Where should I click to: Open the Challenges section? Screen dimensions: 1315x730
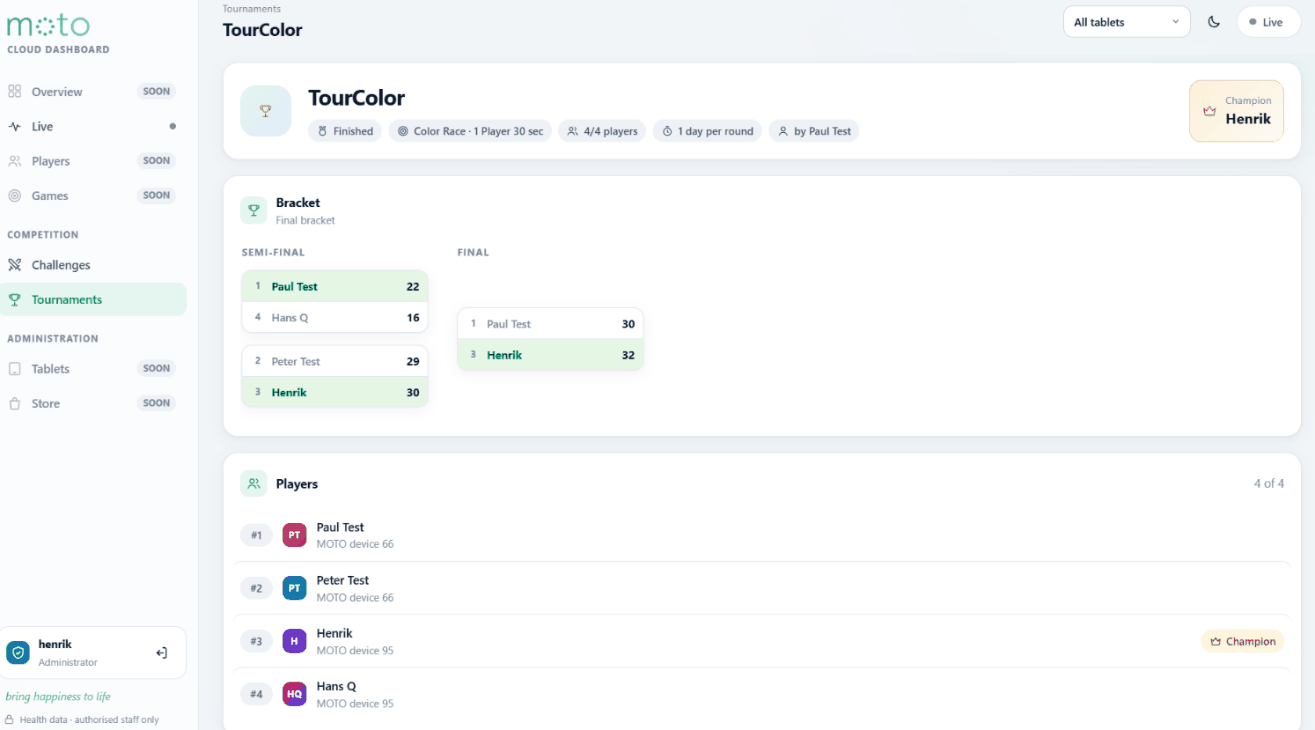pyautogui.click(x=93, y=265)
